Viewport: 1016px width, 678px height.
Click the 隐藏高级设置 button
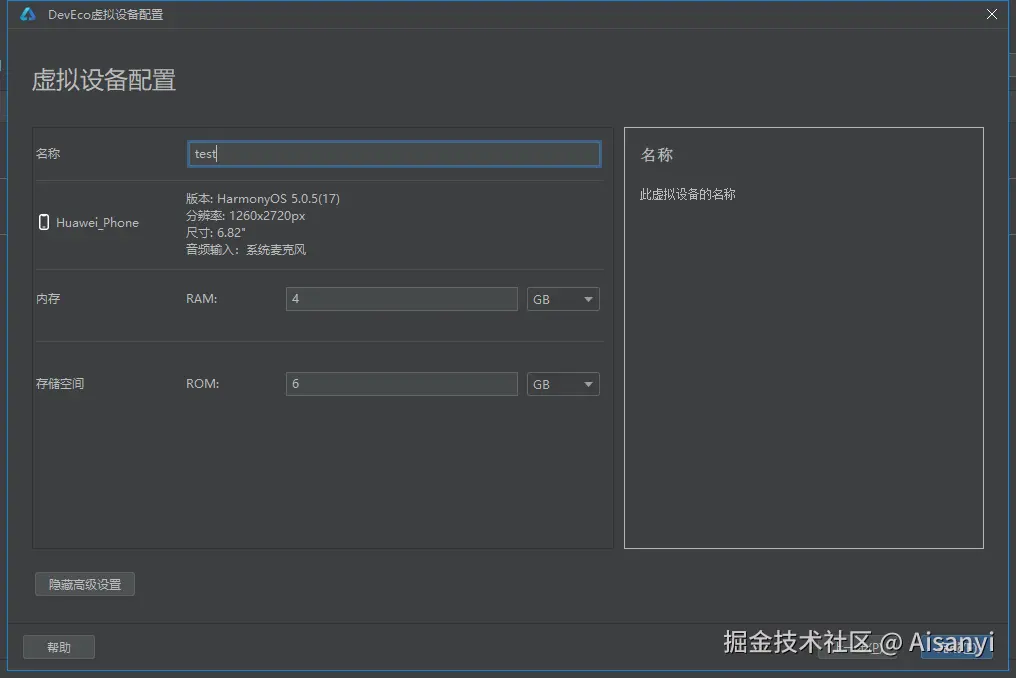[x=85, y=584]
